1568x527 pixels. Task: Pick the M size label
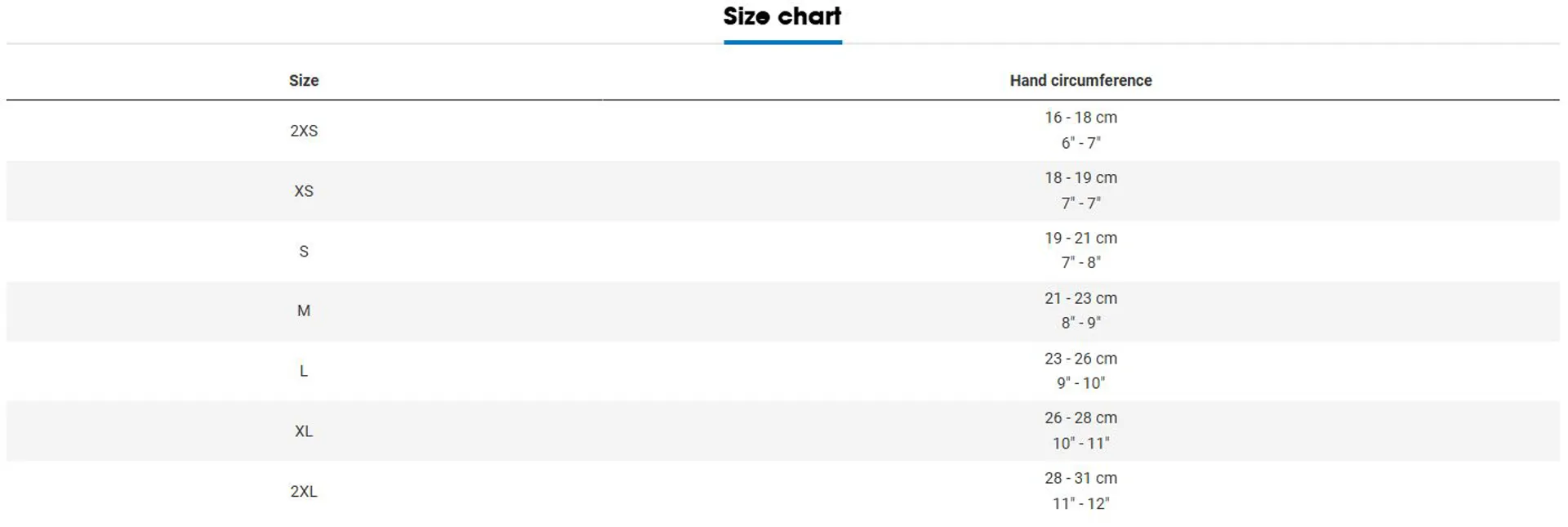[x=304, y=310]
